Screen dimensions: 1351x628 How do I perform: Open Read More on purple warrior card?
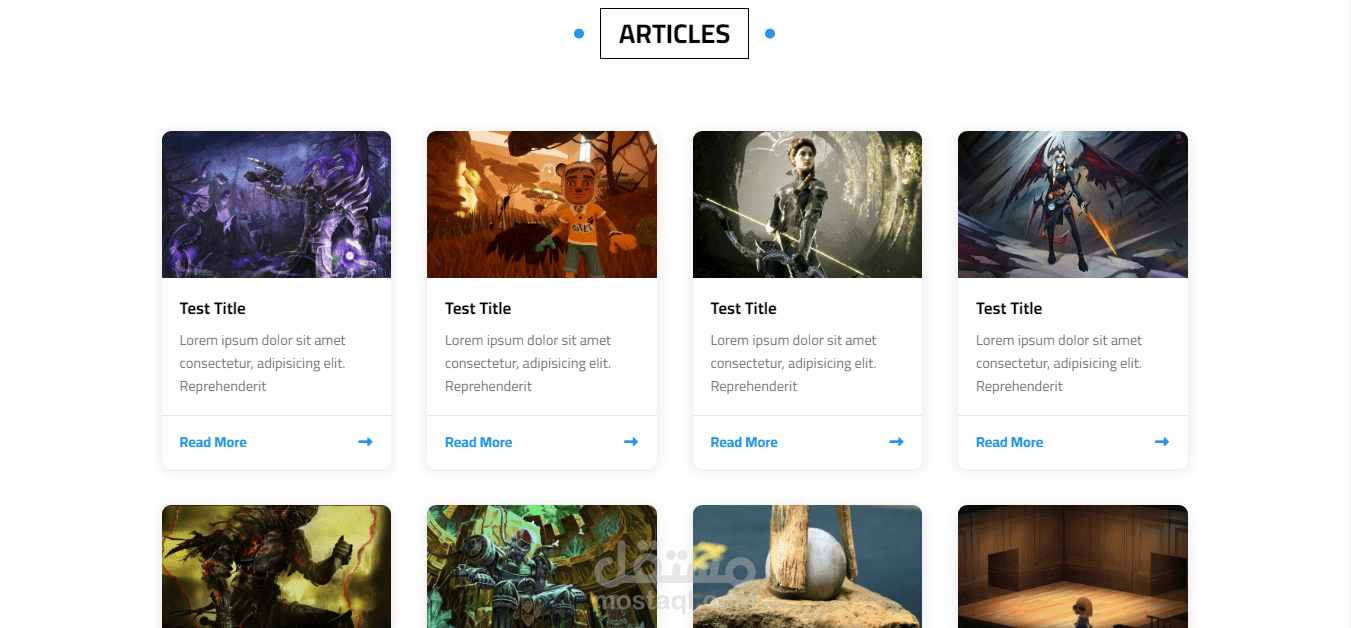213,442
